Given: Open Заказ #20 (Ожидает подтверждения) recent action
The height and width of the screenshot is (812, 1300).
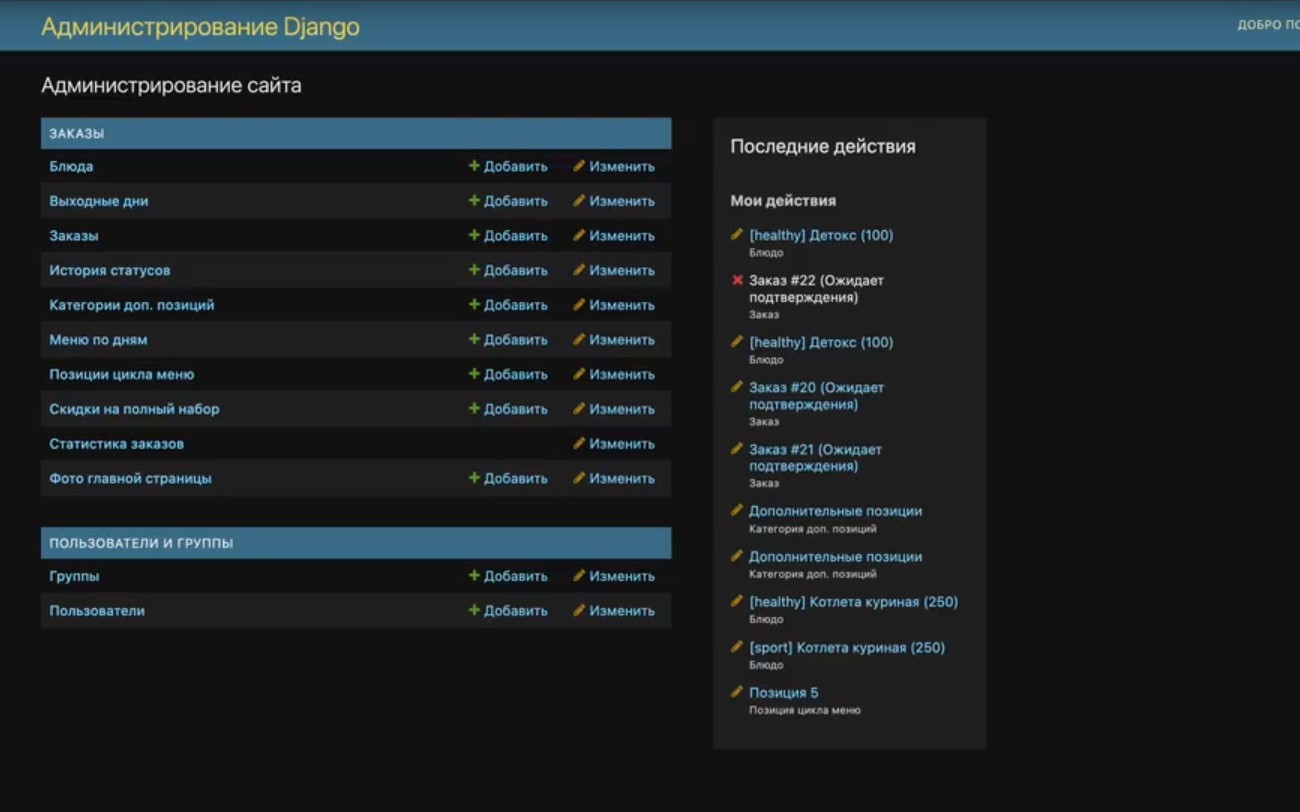Looking at the screenshot, I should coord(816,396).
